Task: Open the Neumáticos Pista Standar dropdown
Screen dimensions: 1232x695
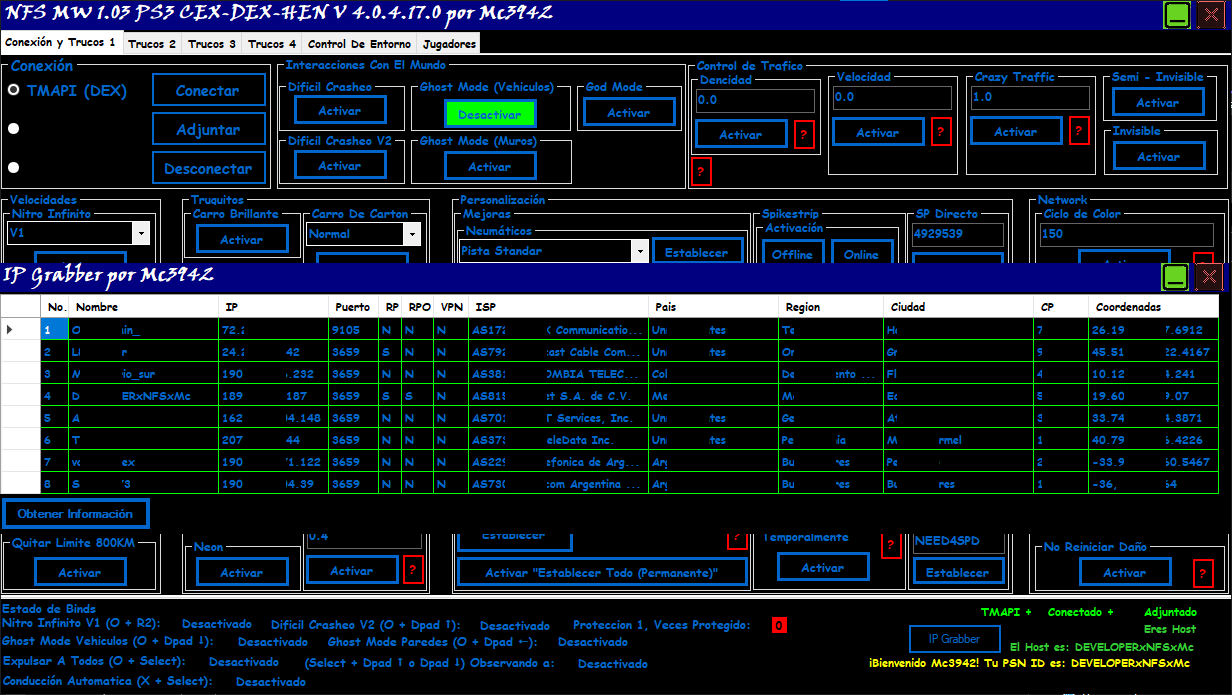Action: pos(639,251)
